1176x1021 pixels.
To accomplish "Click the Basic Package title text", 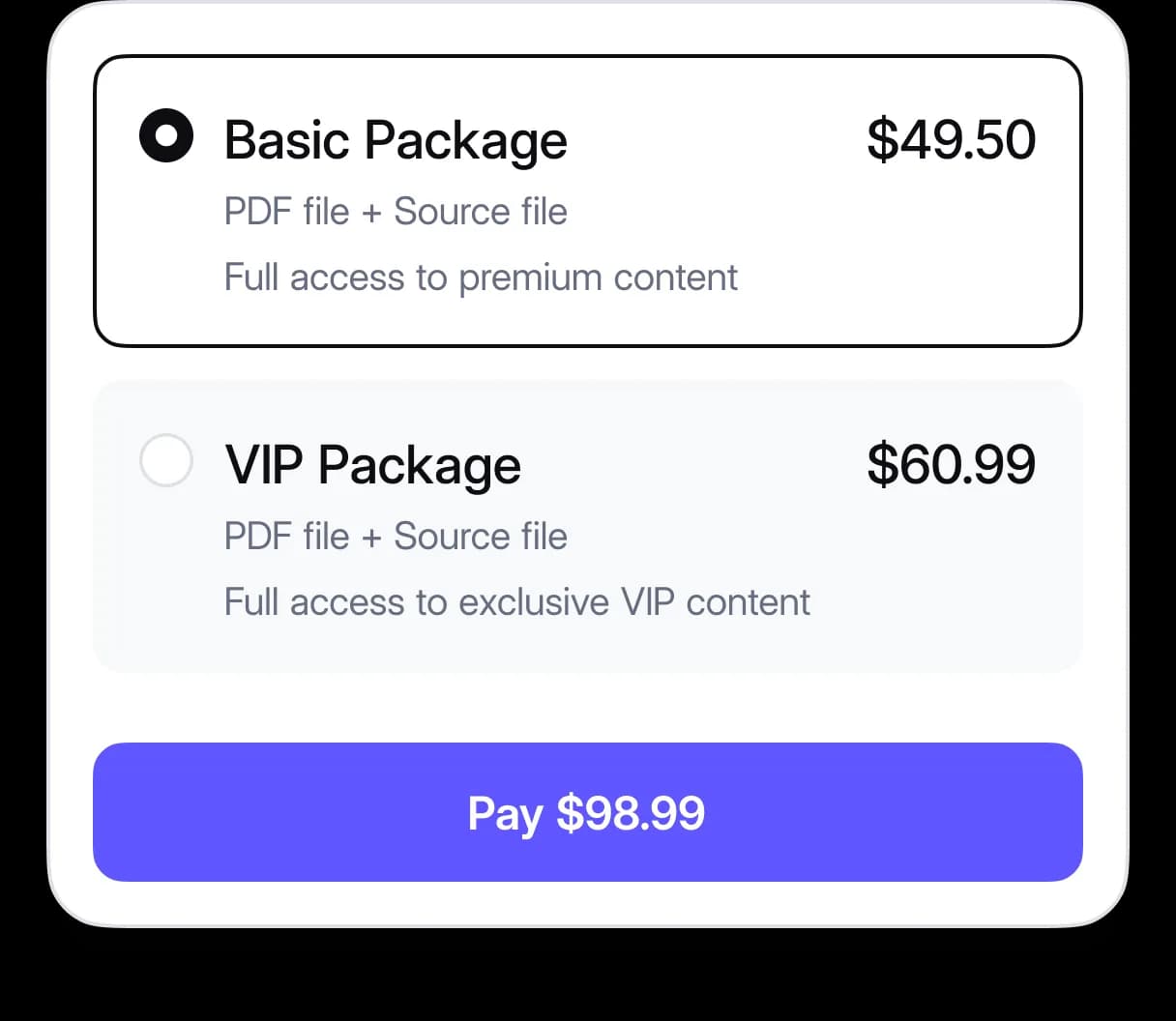I will coord(396,140).
